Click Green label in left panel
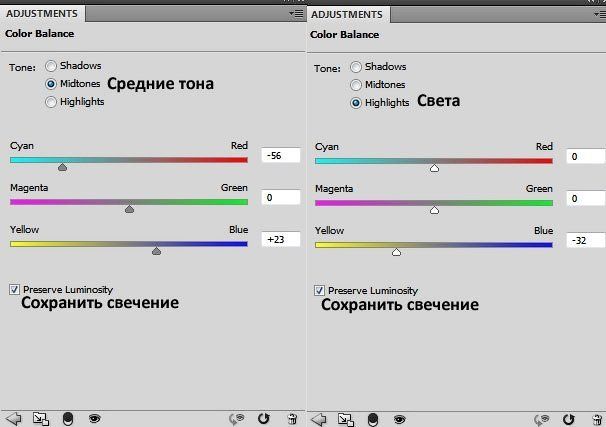The height and width of the screenshot is (427, 606). 234,188
